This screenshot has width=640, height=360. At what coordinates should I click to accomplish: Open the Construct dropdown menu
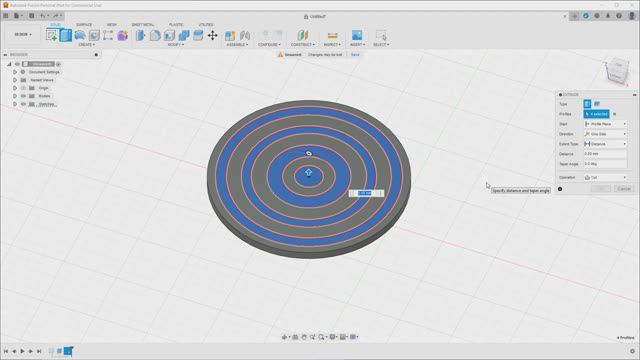(302, 44)
